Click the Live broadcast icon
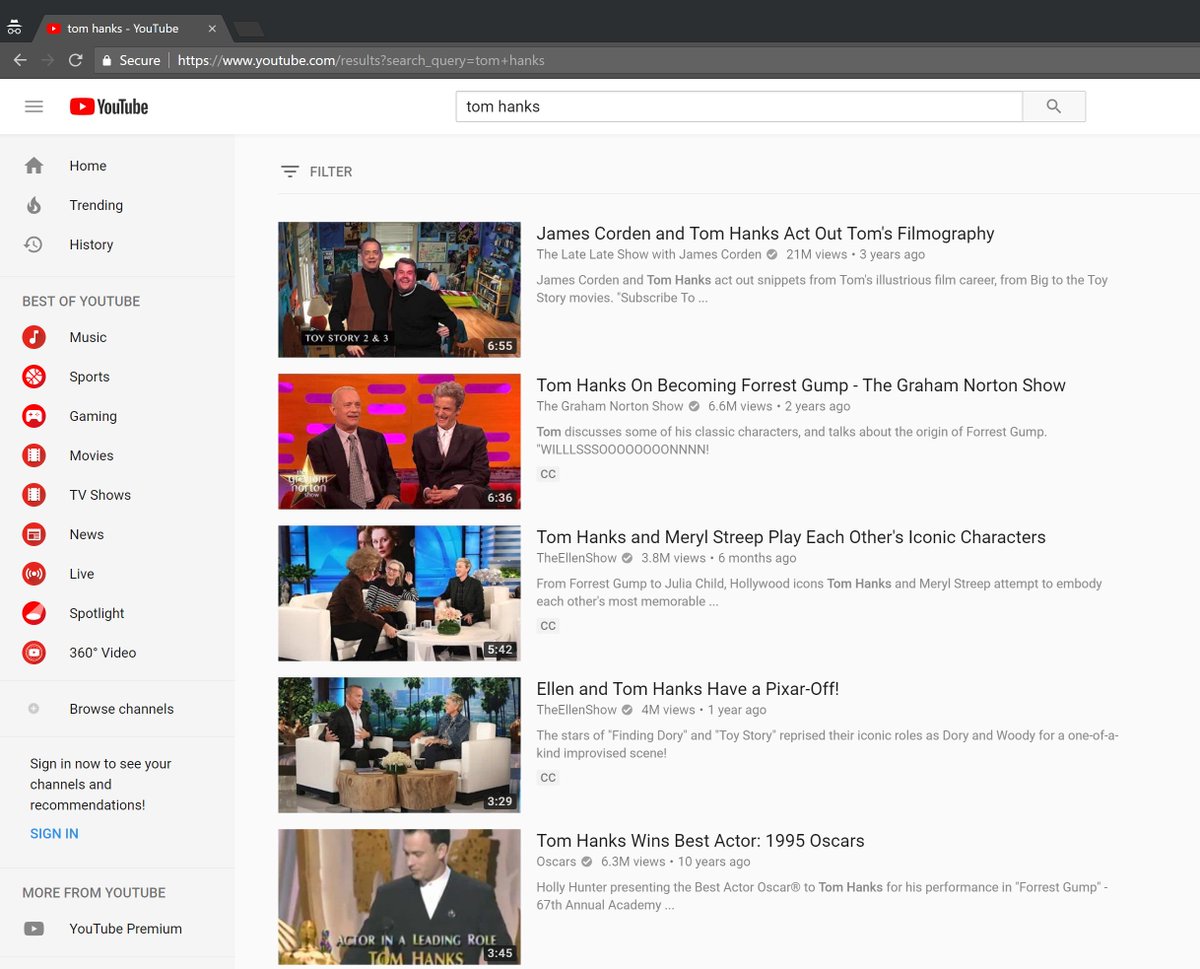1200x969 pixels. tap(34, 573)
